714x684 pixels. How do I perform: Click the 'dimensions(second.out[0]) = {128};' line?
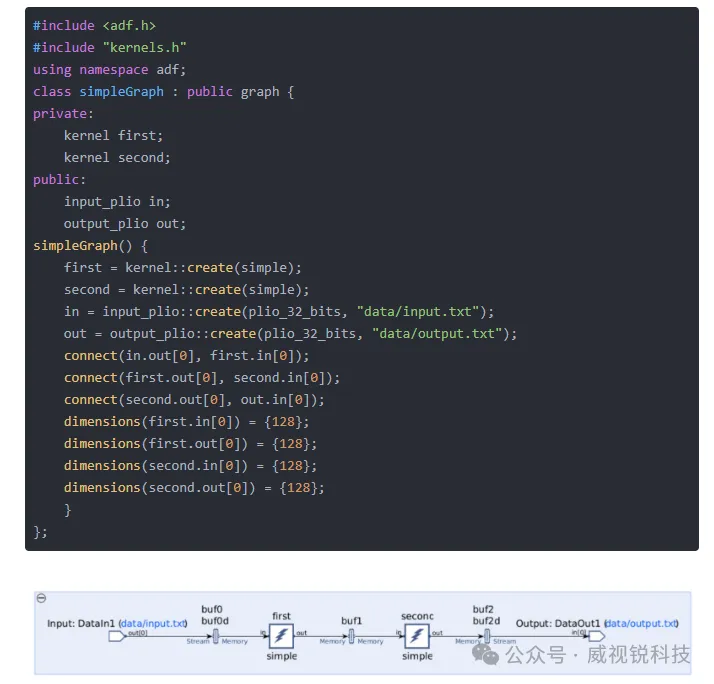tap(194, 488)
